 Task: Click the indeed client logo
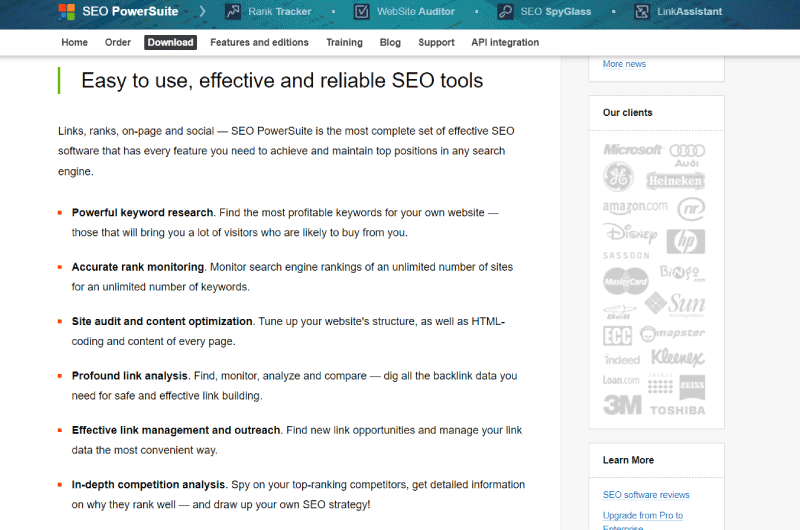621,360
